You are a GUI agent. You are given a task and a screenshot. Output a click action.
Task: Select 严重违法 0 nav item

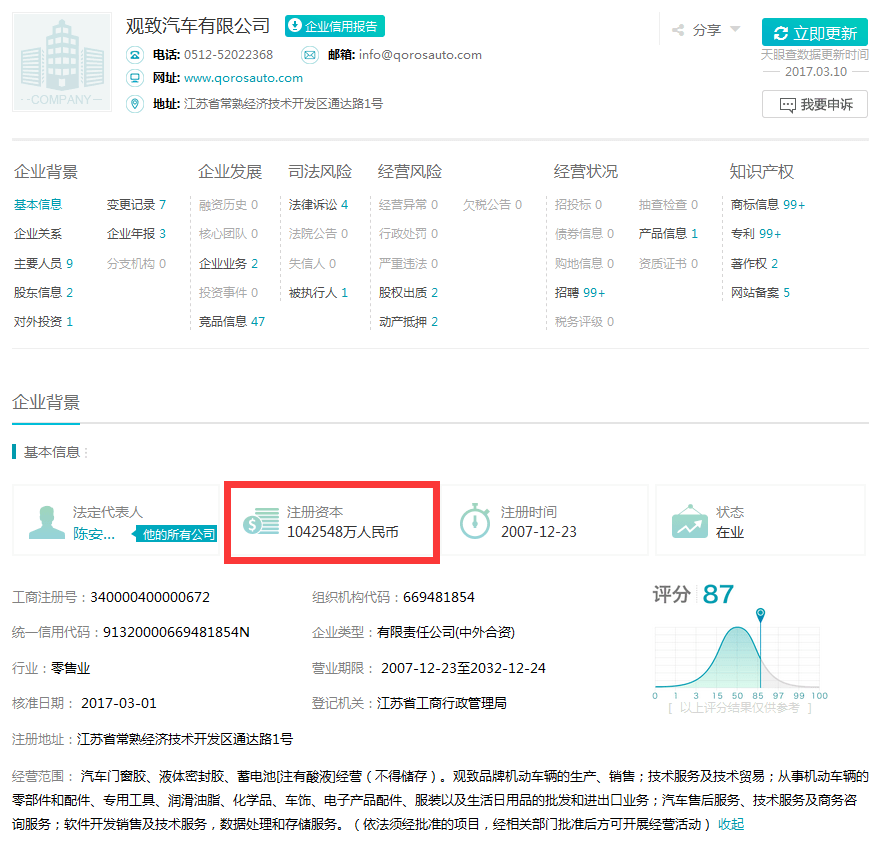(x=408, y=263)
